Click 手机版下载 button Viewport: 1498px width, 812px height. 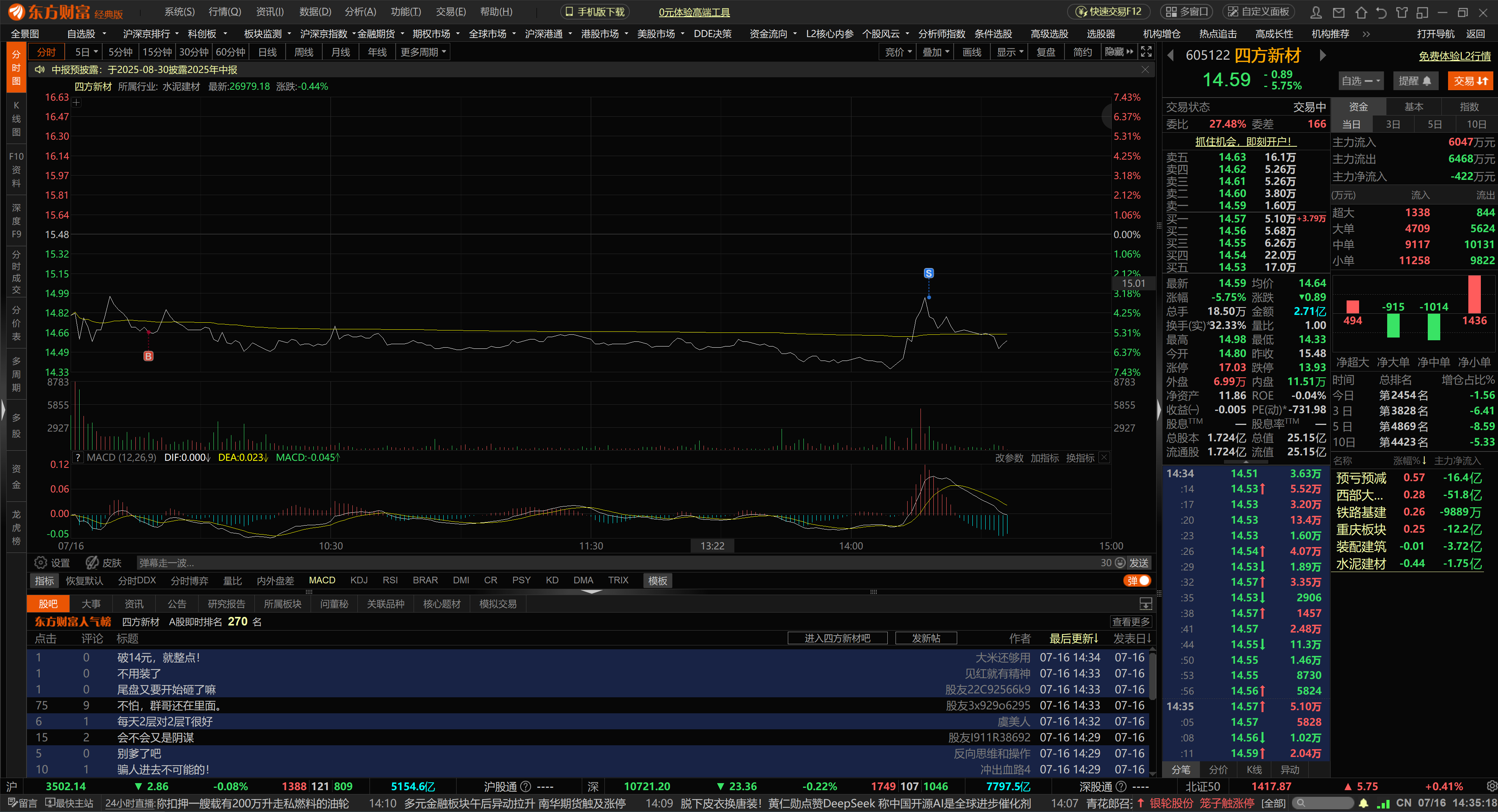tap(594, 12)
